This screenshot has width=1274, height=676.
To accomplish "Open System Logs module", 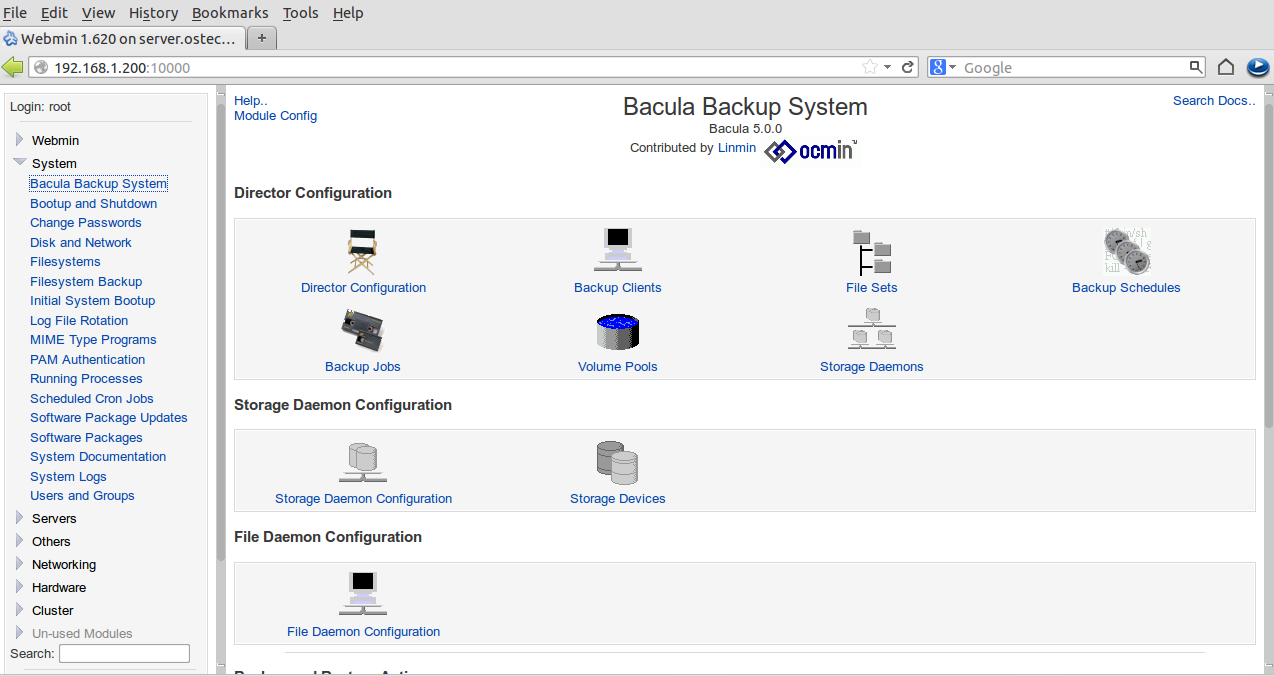I will point(68,476).
